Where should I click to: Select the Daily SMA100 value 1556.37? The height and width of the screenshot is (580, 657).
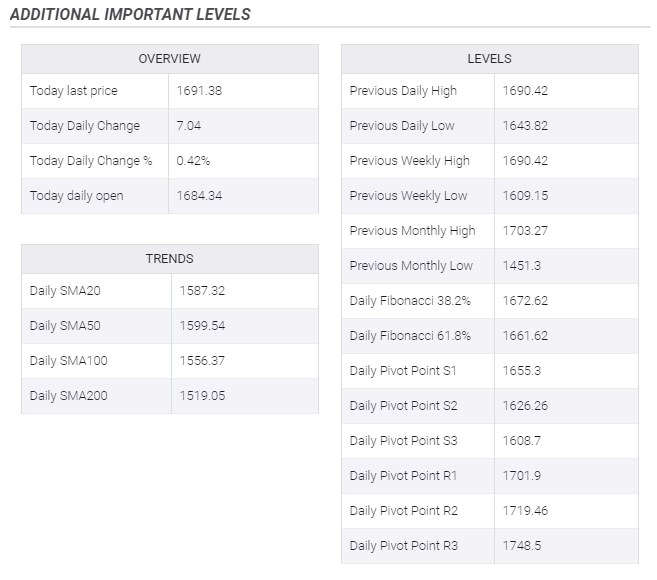pos(202,361)
